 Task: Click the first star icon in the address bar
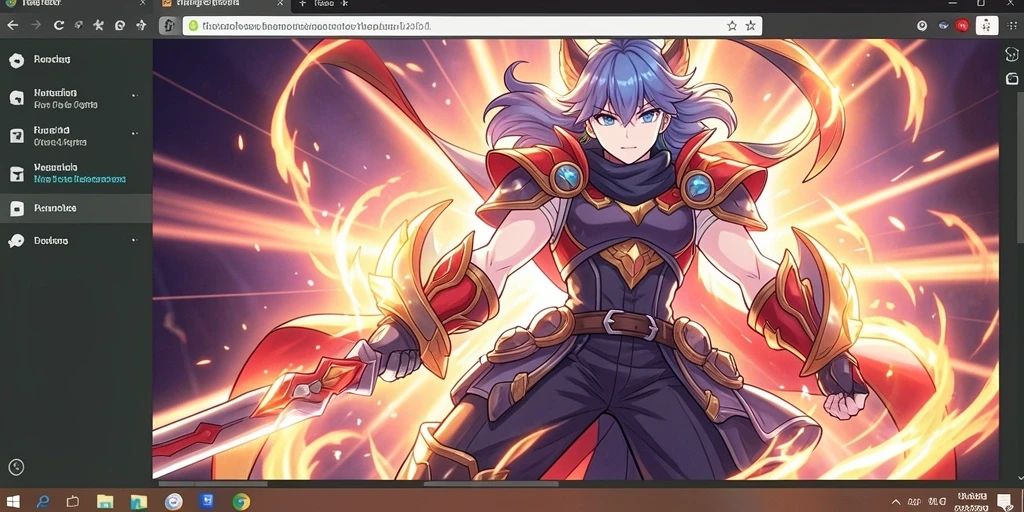coord(732,25)
